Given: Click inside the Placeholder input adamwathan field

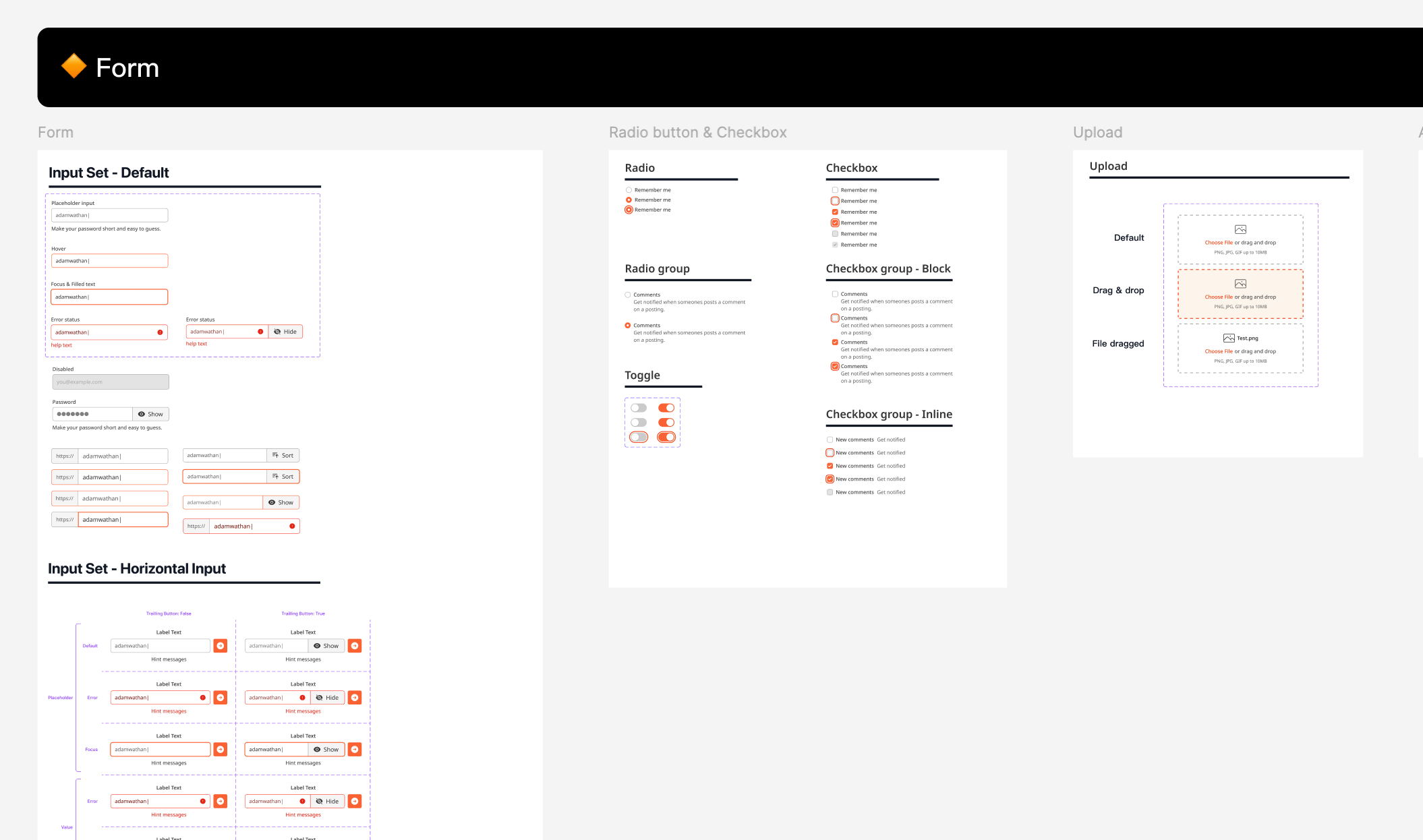Looking at the screenshot, I should click(109, 214).
